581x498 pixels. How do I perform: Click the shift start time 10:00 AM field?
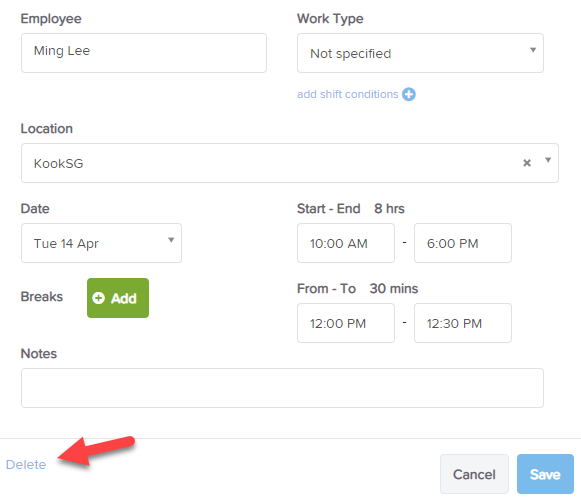(x=346, y=243)
